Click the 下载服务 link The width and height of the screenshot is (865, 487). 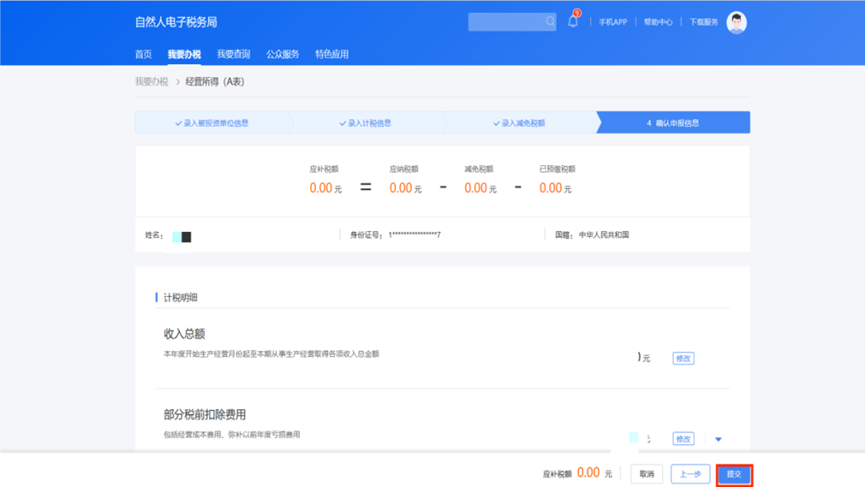(703, 22)
